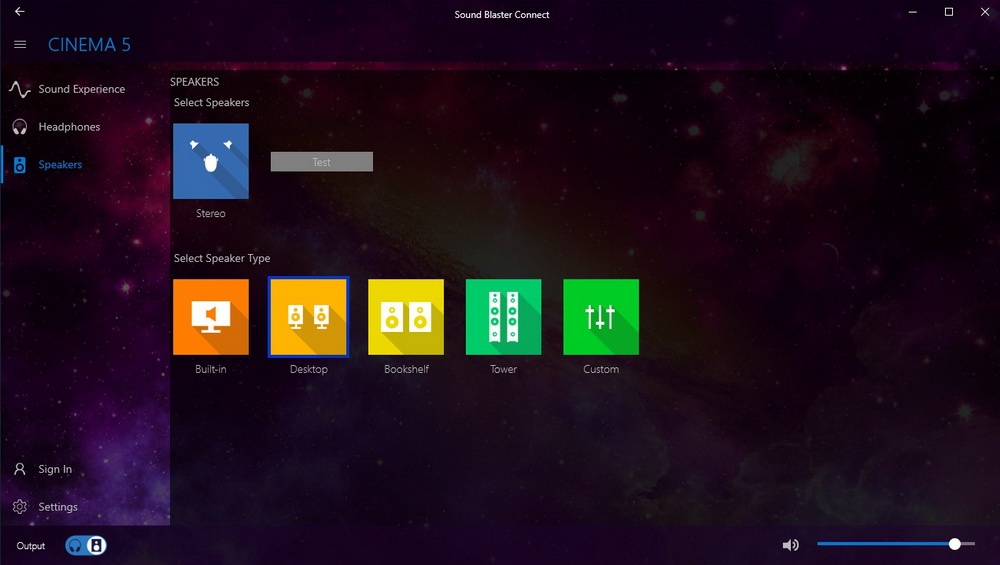1000x565 pixels.
Task: Choose the Tower speaker type tile
Action: (x=504, y=317)
